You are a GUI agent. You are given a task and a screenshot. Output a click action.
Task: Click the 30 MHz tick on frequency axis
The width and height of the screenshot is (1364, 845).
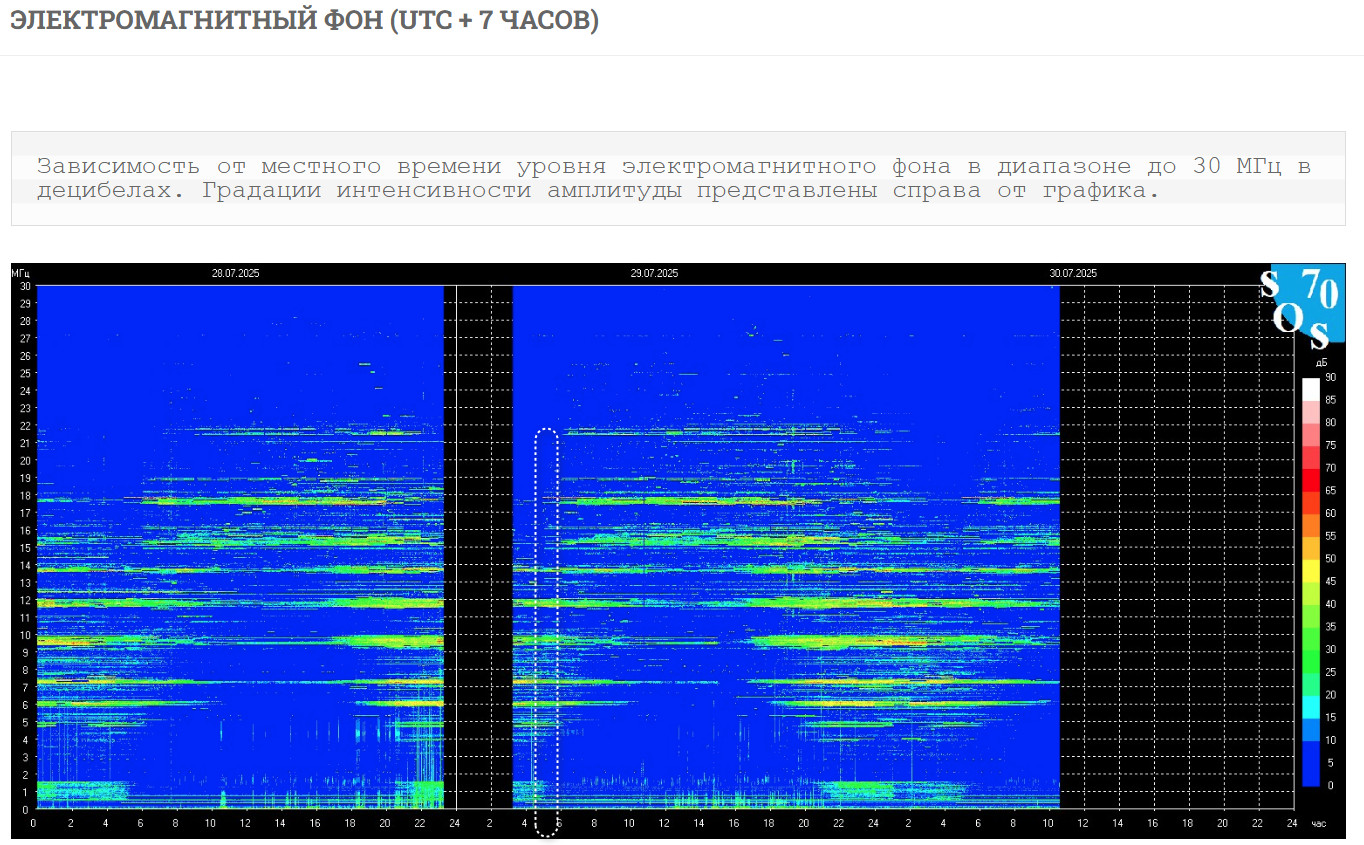click(x=24, y=286)
